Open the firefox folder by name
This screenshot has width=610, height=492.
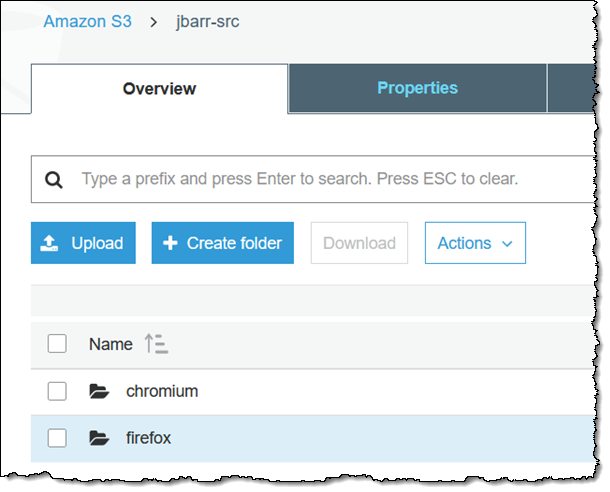tap(149, 438)
